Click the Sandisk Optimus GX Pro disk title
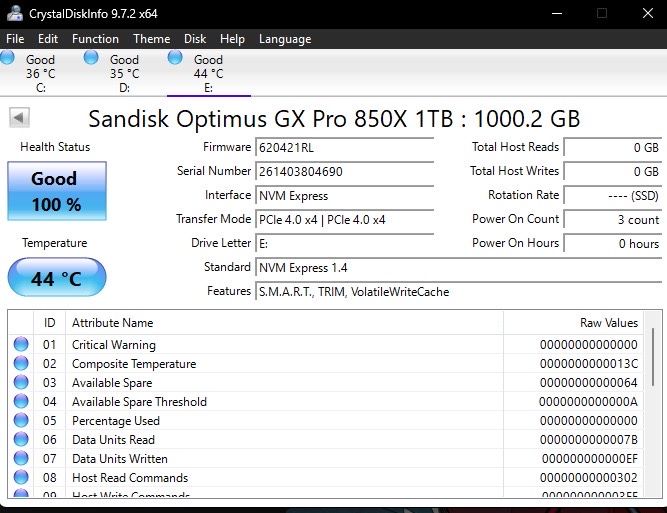667x513 pixels. 334,119
